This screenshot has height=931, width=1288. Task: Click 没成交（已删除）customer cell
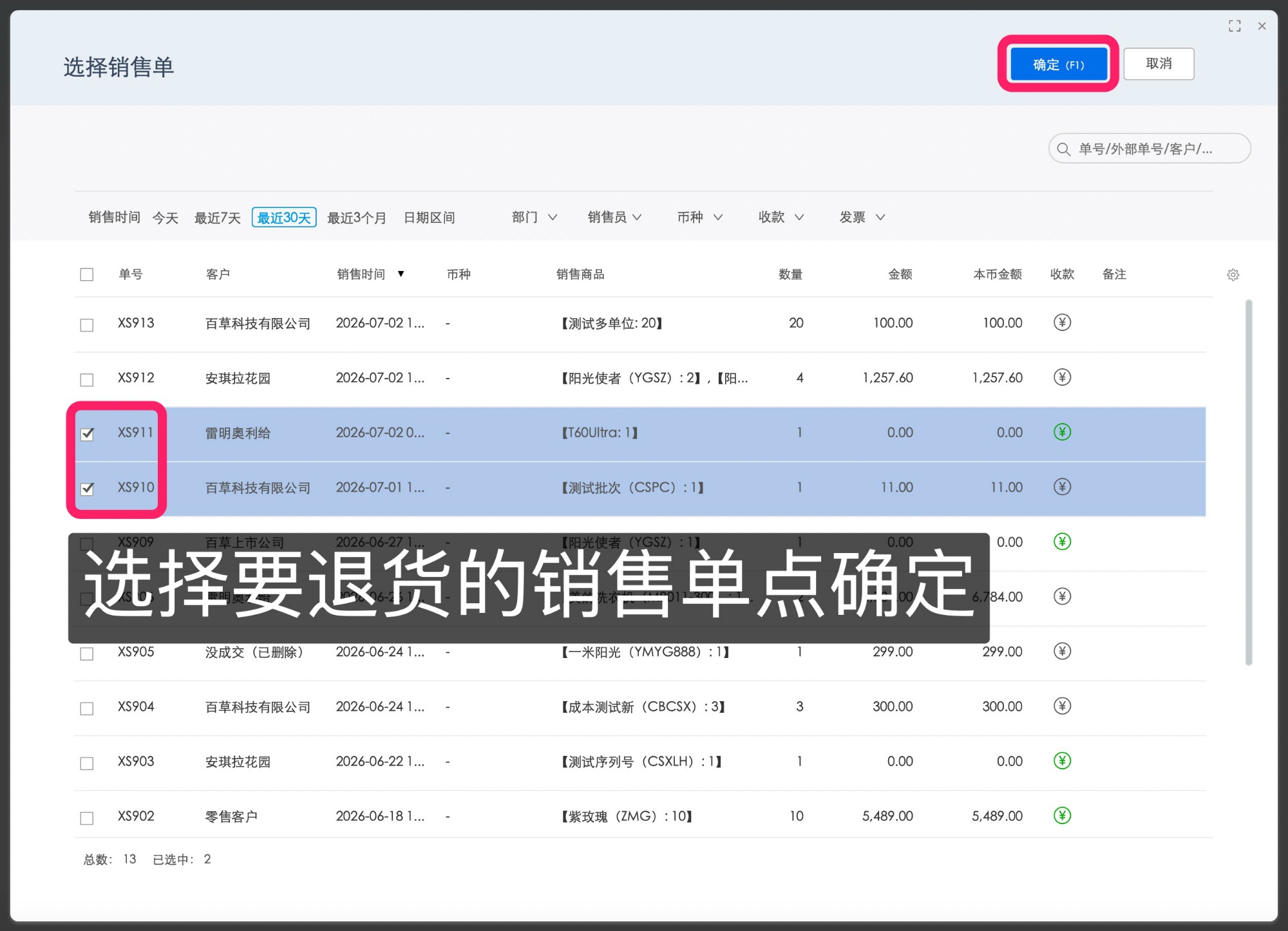click(254, 652)
